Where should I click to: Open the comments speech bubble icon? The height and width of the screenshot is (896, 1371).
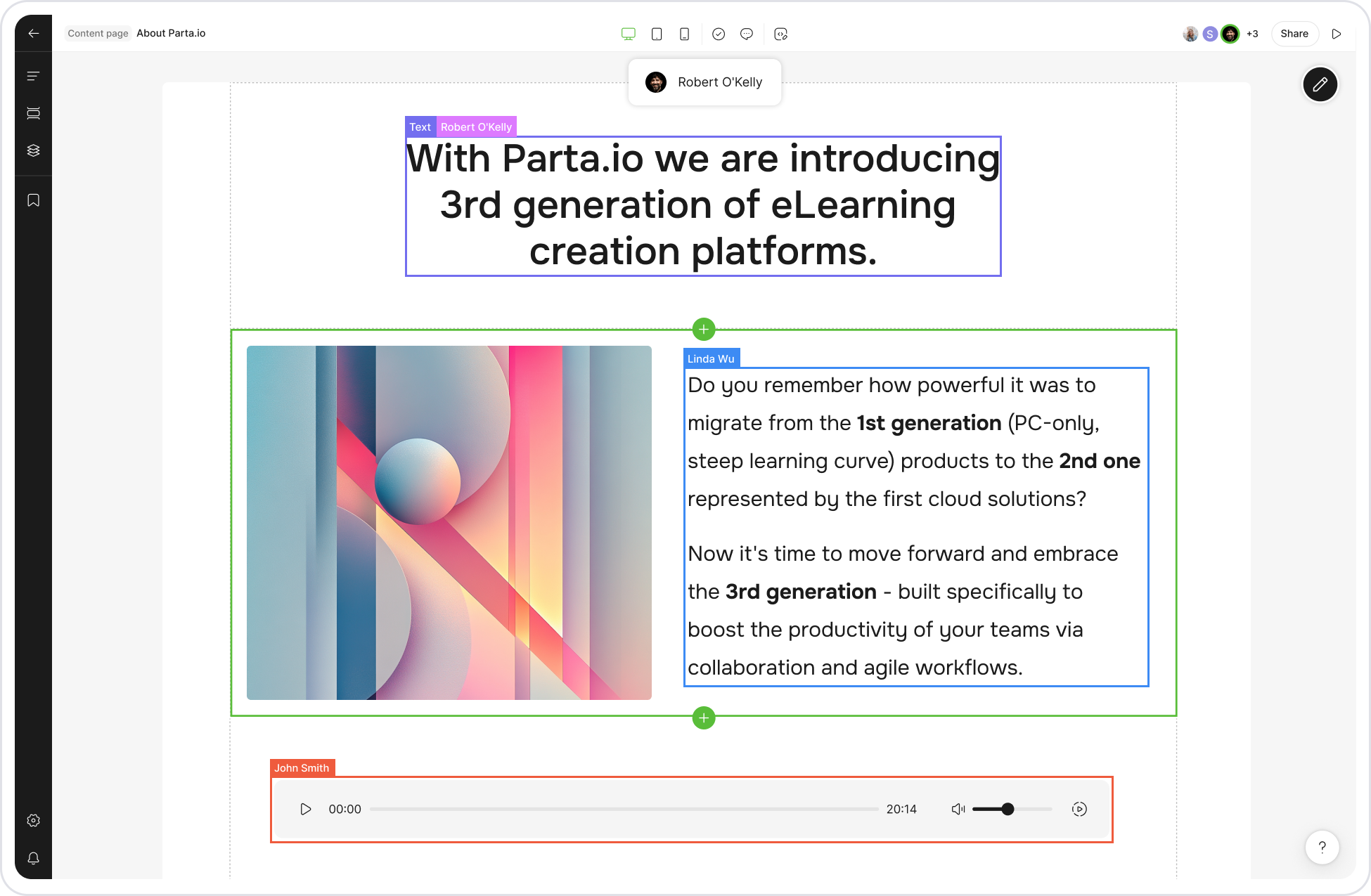click(747, 34)
